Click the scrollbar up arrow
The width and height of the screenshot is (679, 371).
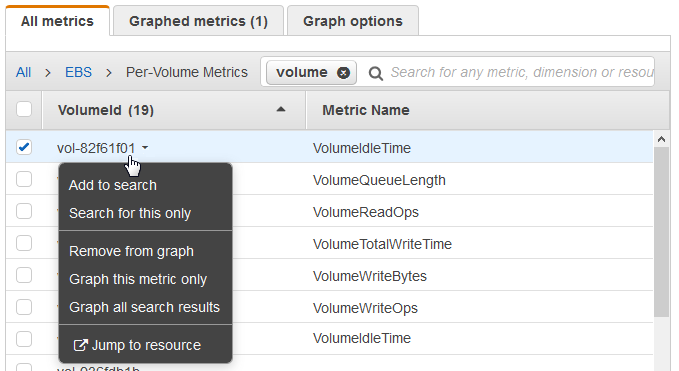click(661, 139)
